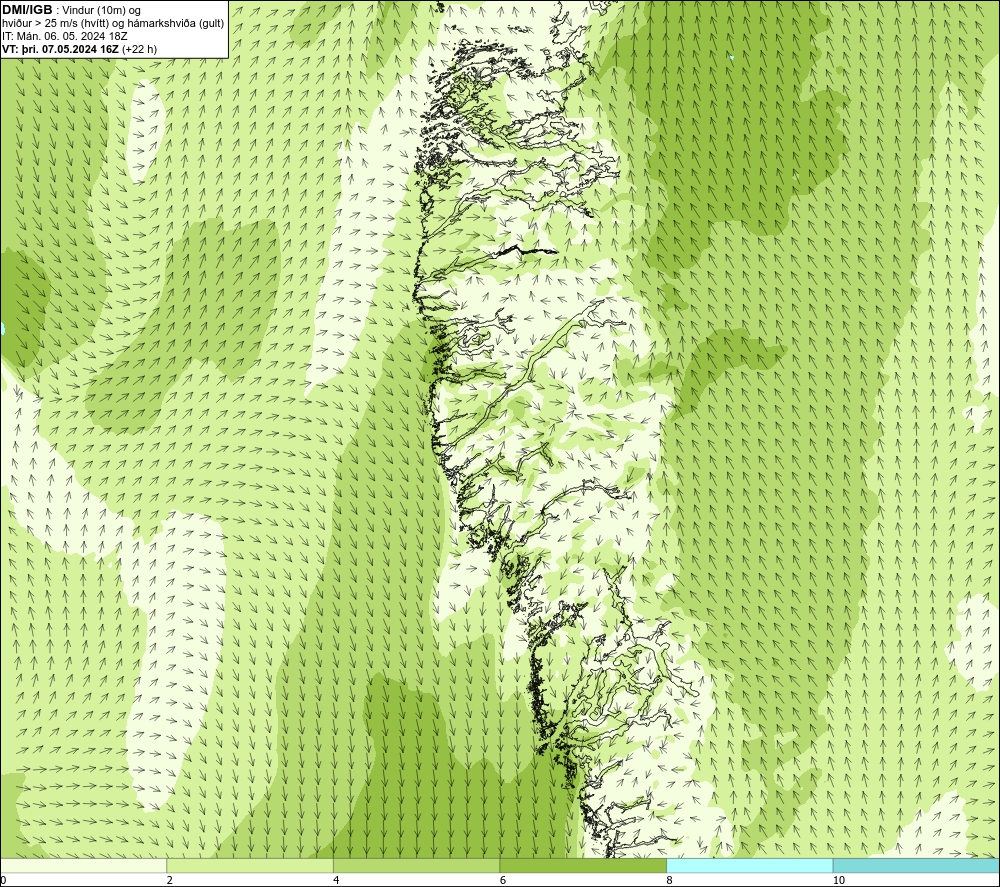Click the scale label '2'
Viewport: 1000px width, 887px height.
coord(170,880)
